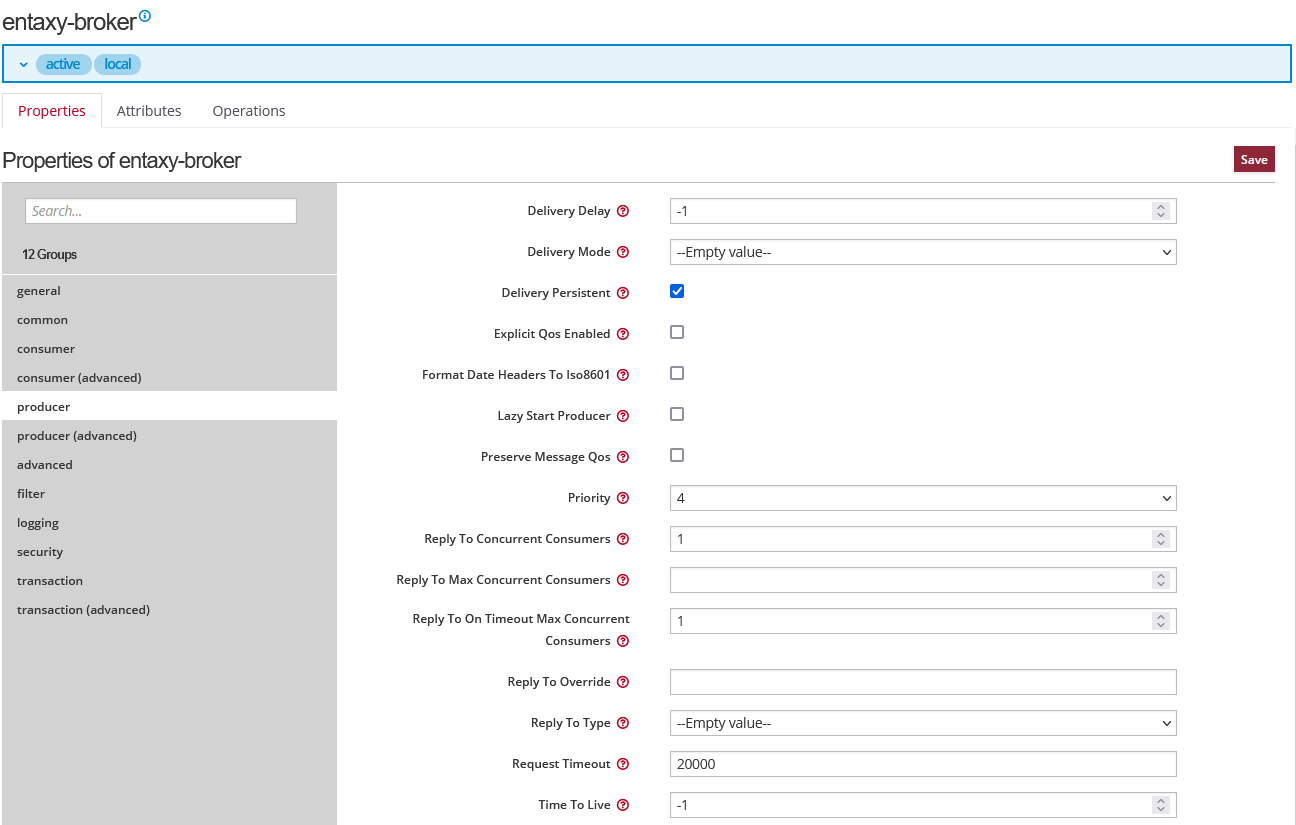1296x825 pixels.
Task: Click the Search groups input field
Action: [x=161, y=211]
